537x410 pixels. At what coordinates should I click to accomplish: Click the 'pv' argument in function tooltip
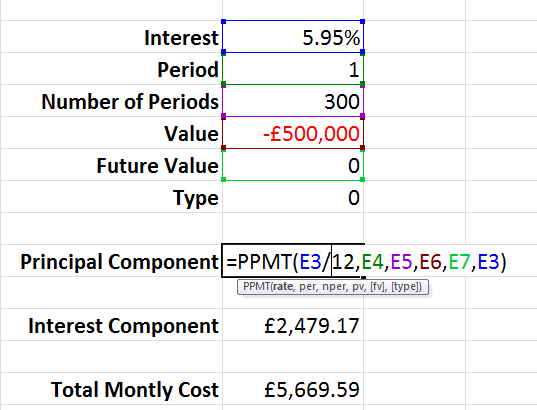pyautogui.click(x=359, y=286)
